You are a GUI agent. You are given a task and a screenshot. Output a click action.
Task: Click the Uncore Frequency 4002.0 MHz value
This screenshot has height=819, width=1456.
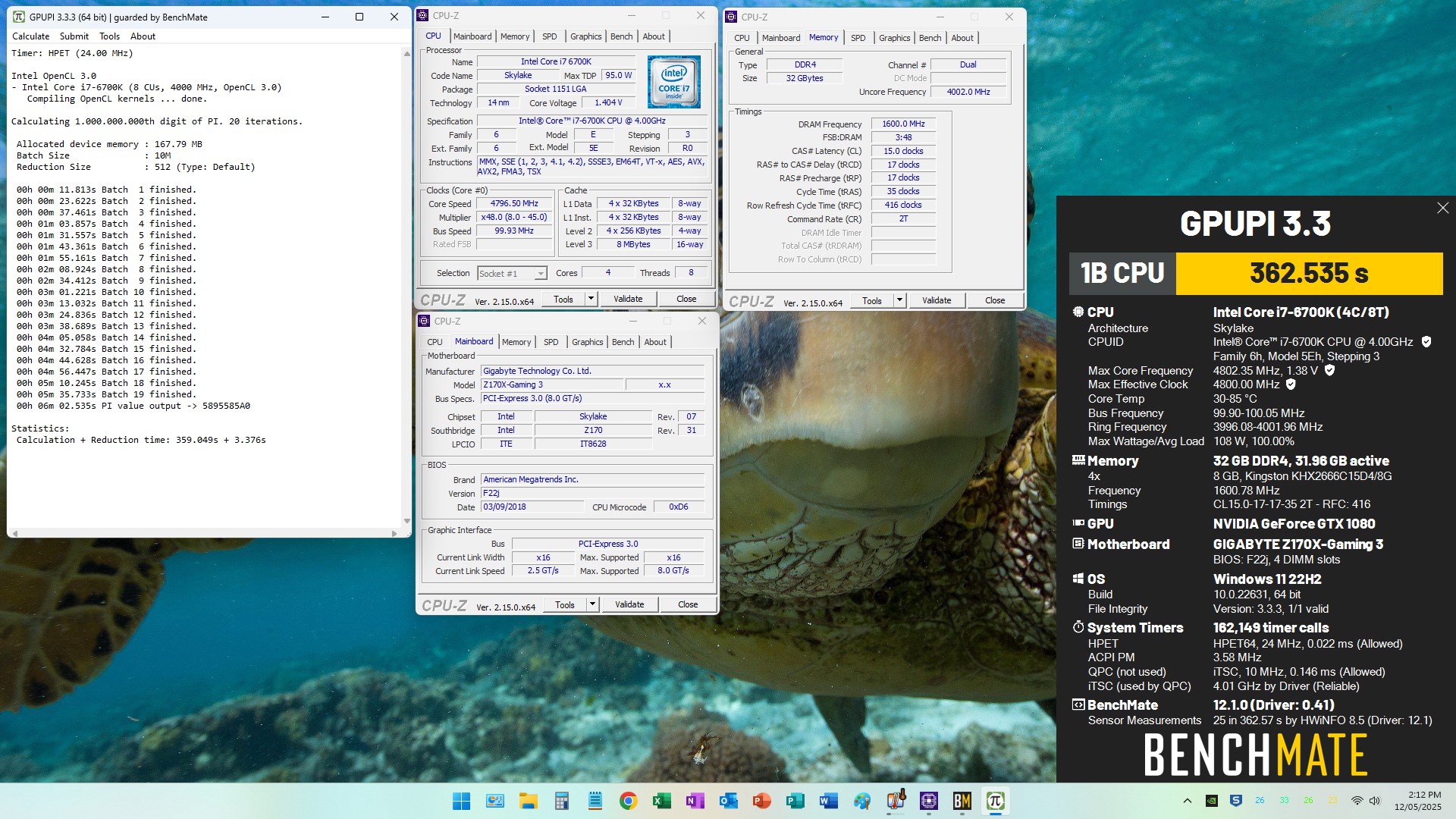coord(968,92)
